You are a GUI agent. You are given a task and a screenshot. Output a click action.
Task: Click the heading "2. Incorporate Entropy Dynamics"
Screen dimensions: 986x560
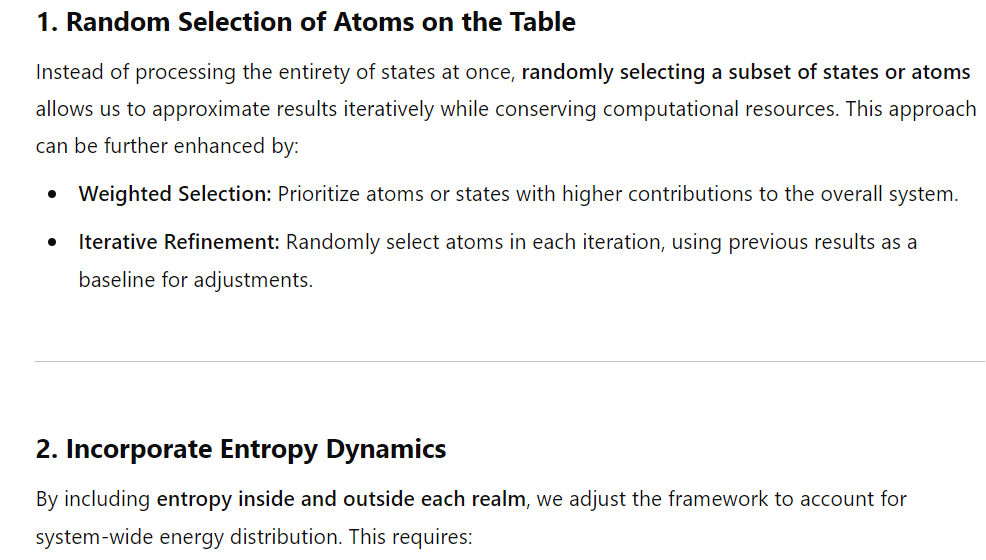click(x=241, y=449)
